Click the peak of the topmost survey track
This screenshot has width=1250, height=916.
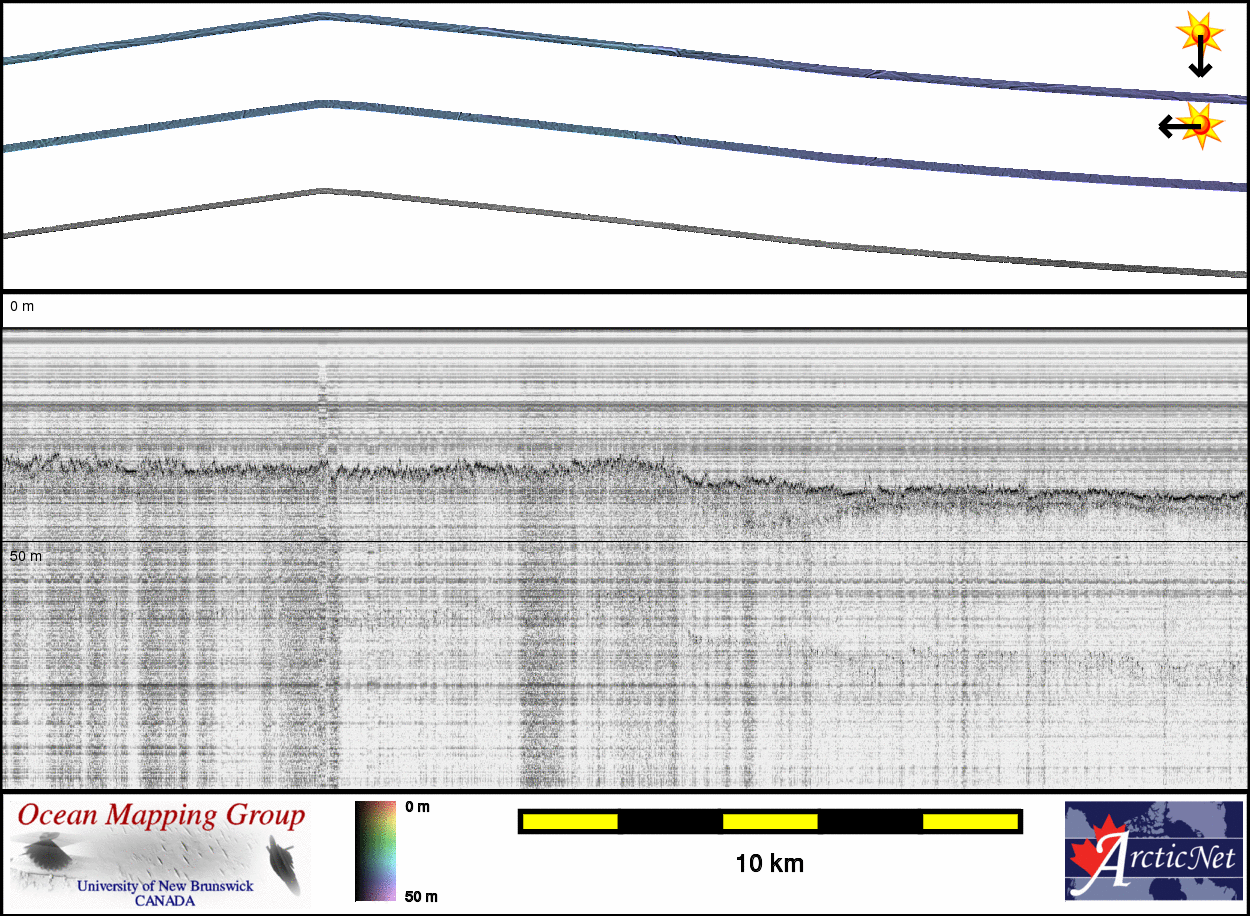click(322, 15)
